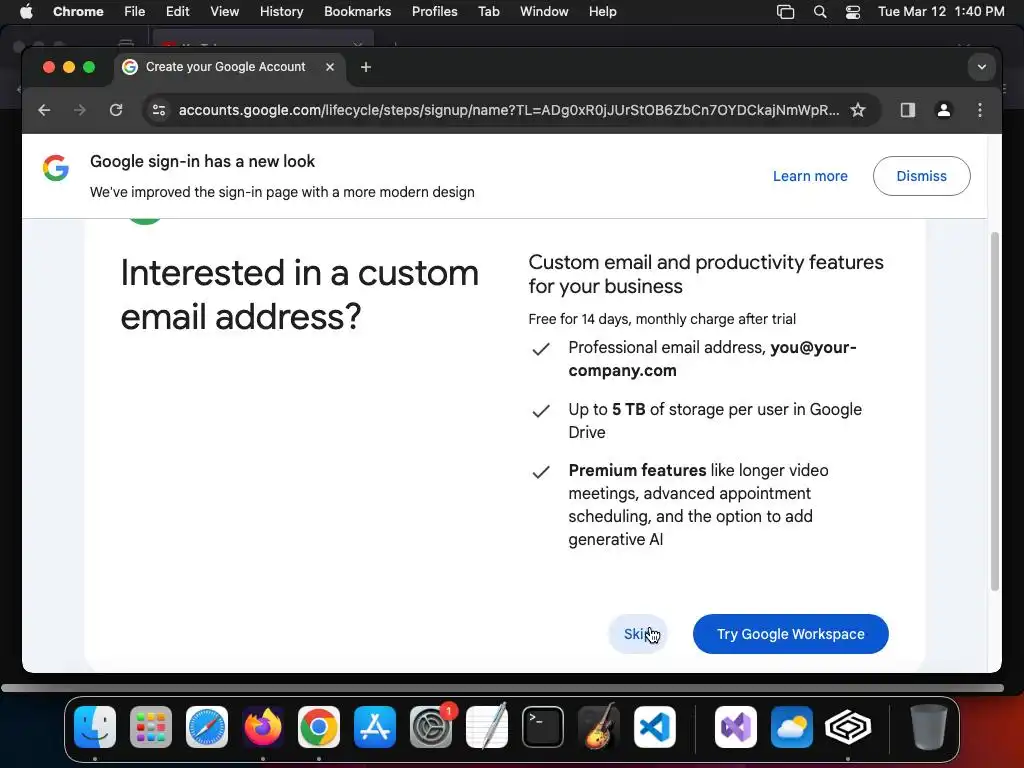Open the Help menu
Screen dimensions: 1024x768
602,11
